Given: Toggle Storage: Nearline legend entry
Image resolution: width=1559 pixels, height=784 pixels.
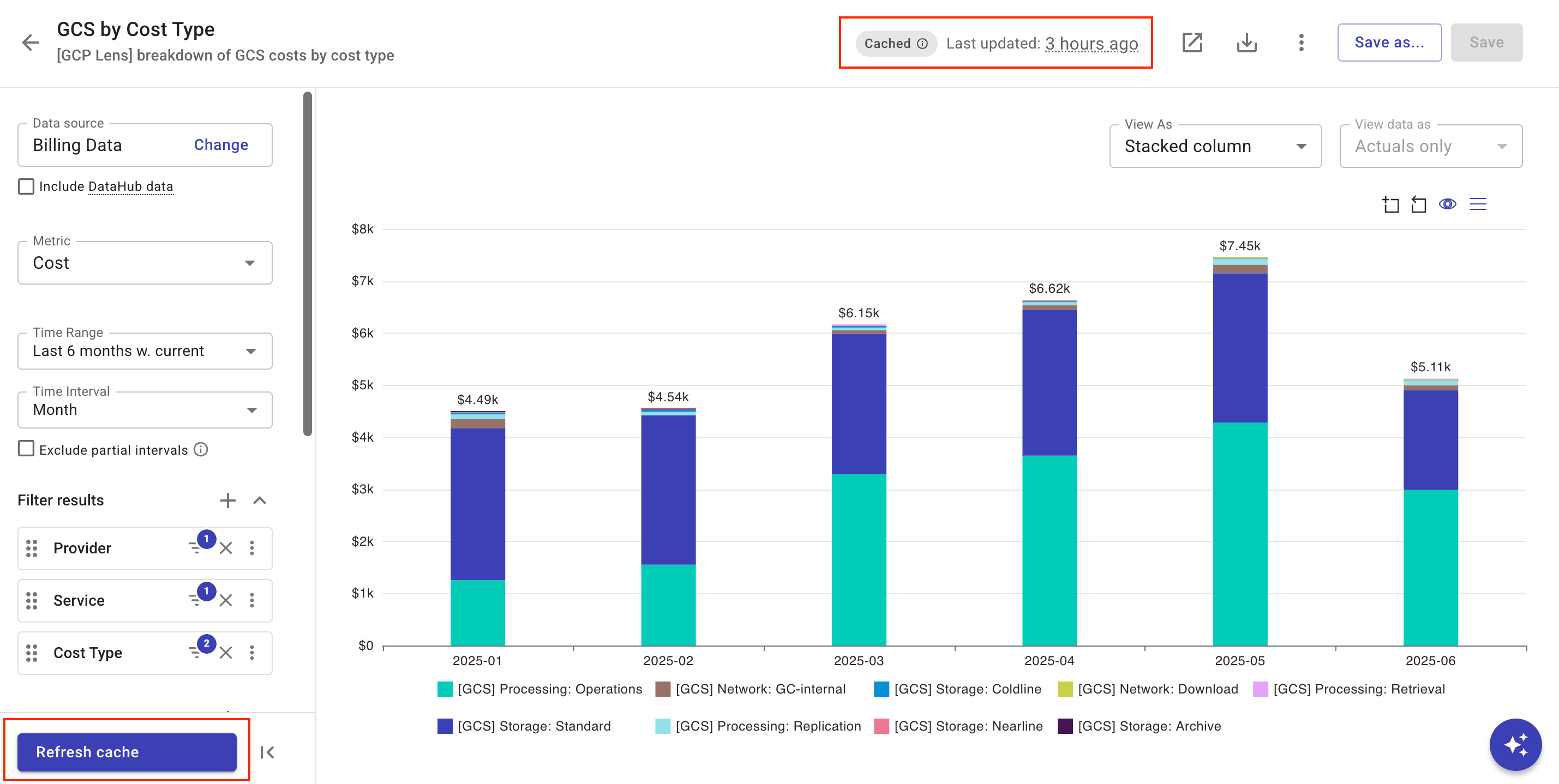Looking at the screenshot, I should pyautogui.click(x=958, y=726).
